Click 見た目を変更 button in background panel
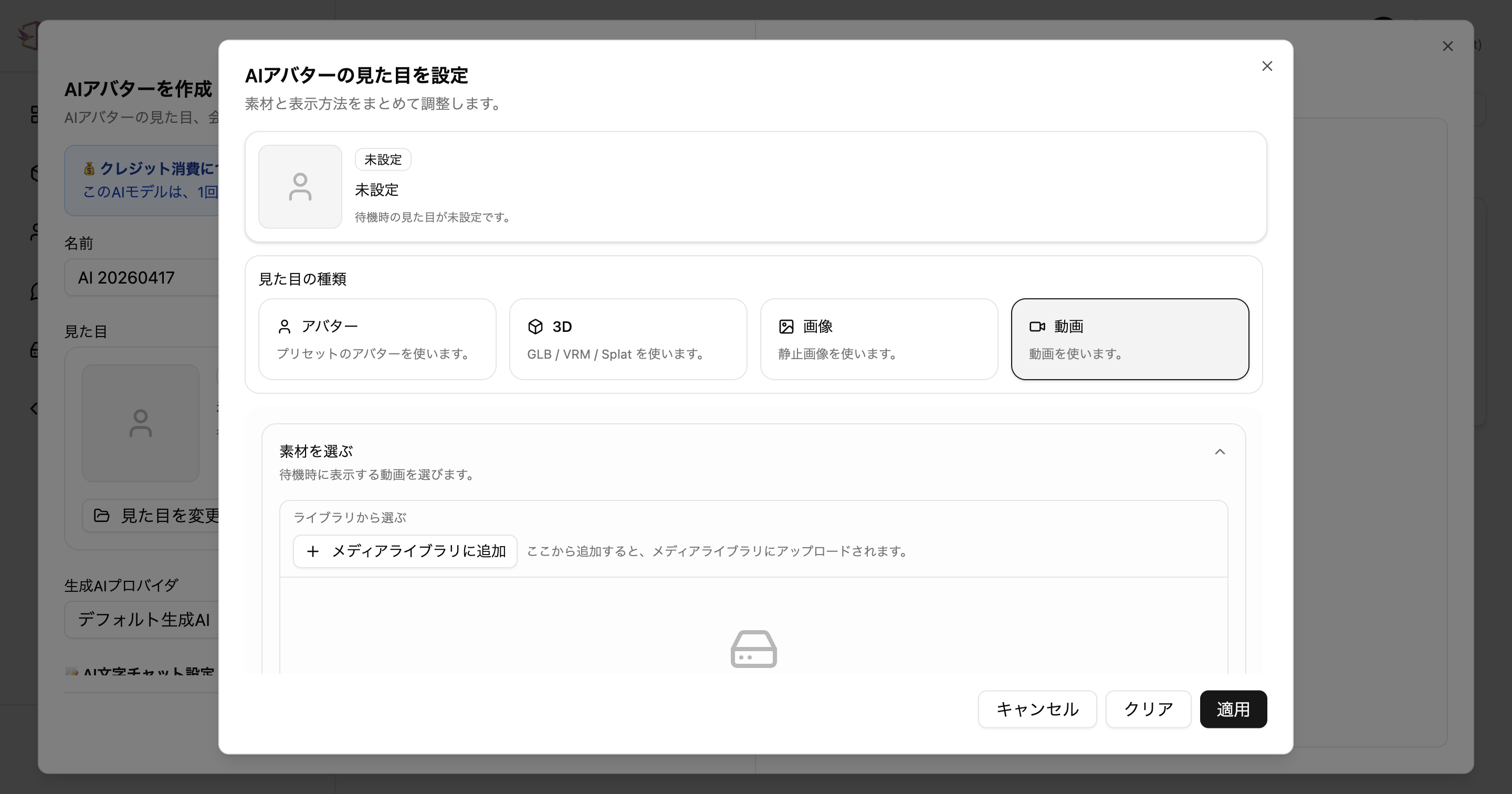 point(150,516)
